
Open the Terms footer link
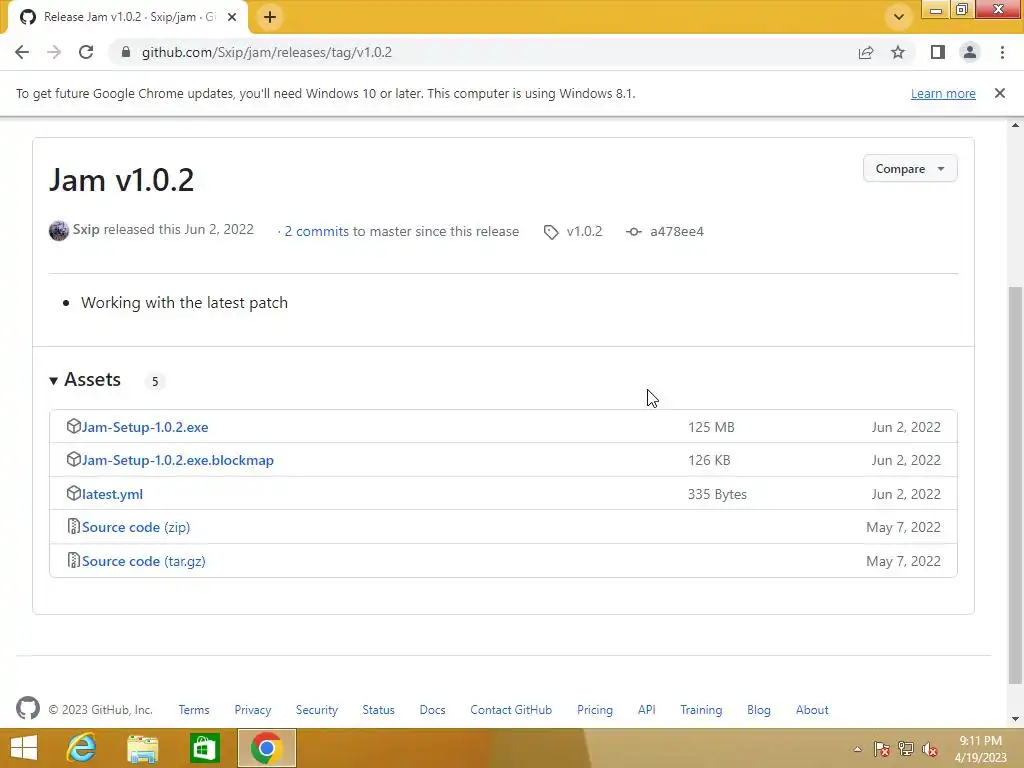[x=194, y=710]
